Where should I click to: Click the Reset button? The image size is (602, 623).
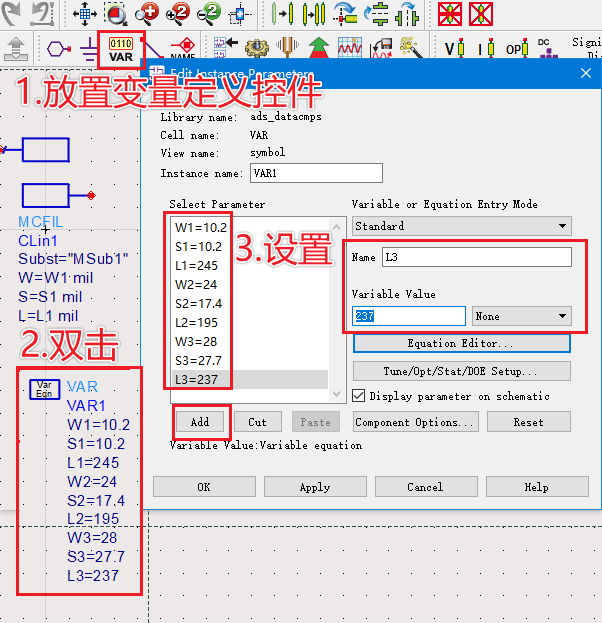[529, 422]
